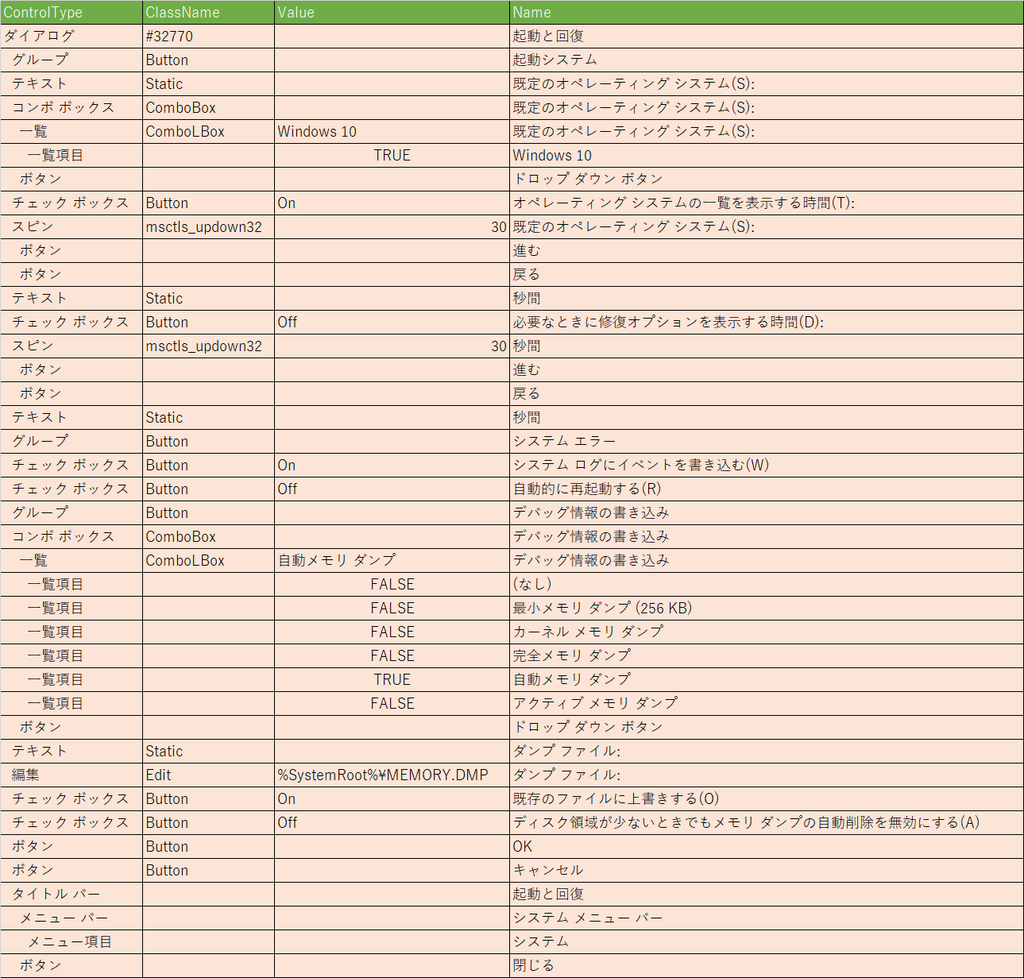
Task: Select 自動メモリ ダンプ in the Value column
Action: click(x=391, y=561)
